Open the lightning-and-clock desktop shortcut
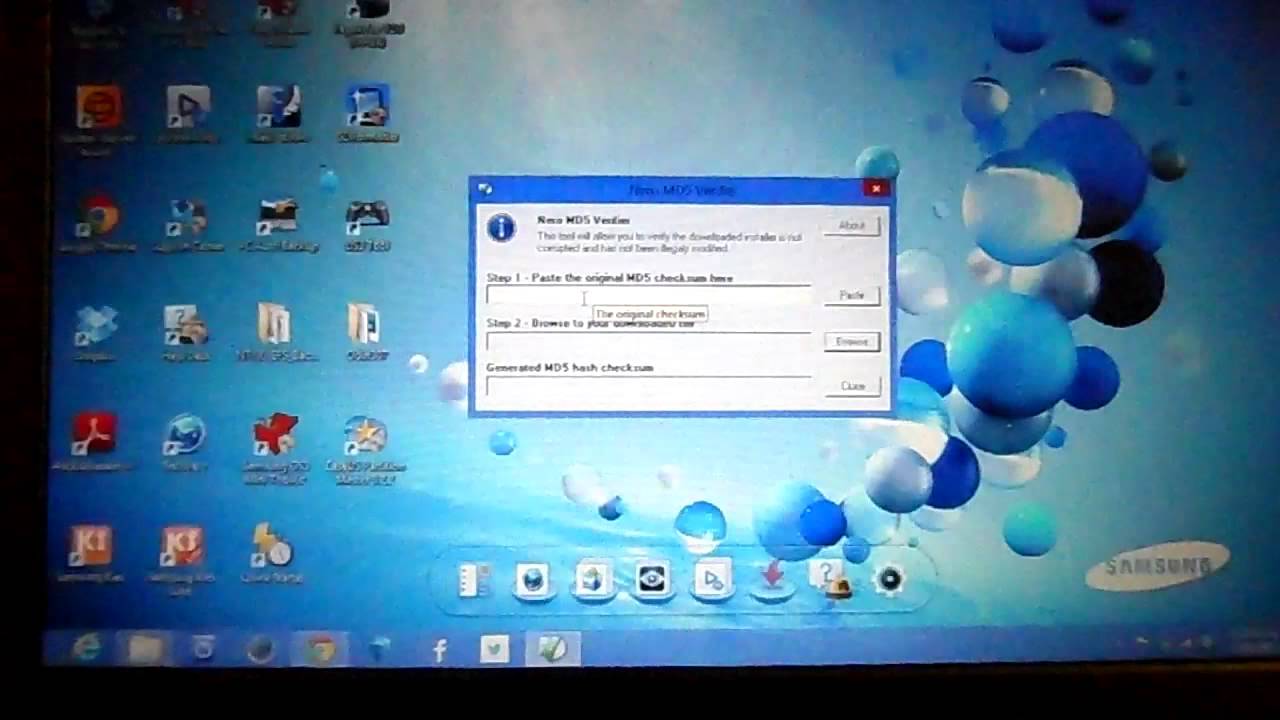Viewport: 1280px width, 720px height. [x=272, y=546]
